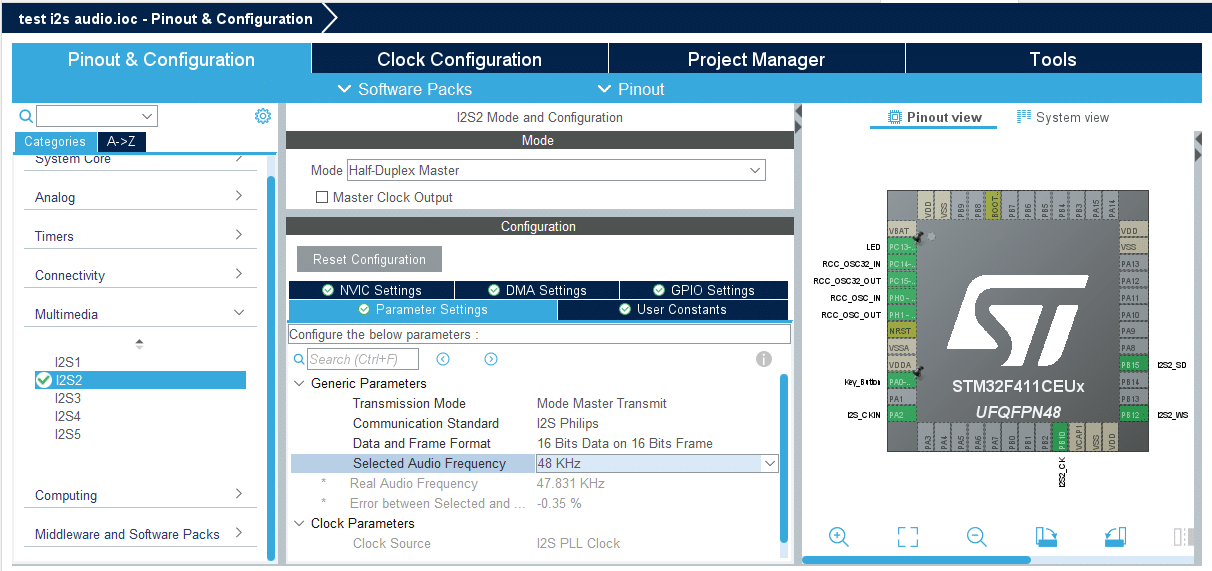Viewport: 1212px width, 571px height.
Task: Switch to the A->Z tab
Action: [x=122, y=142]
